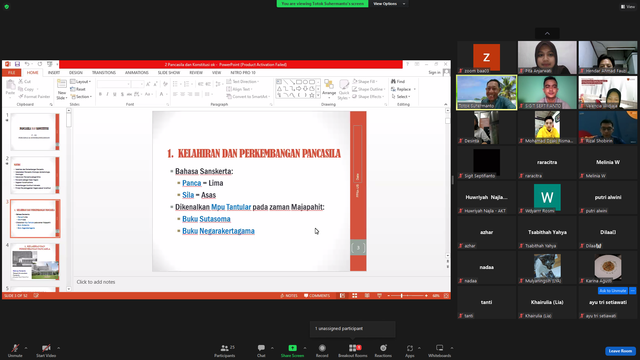This screenshot has height=360, width=640.
Task: Switch to the TRANSITIONS ribbon tab
Action: 104,73
